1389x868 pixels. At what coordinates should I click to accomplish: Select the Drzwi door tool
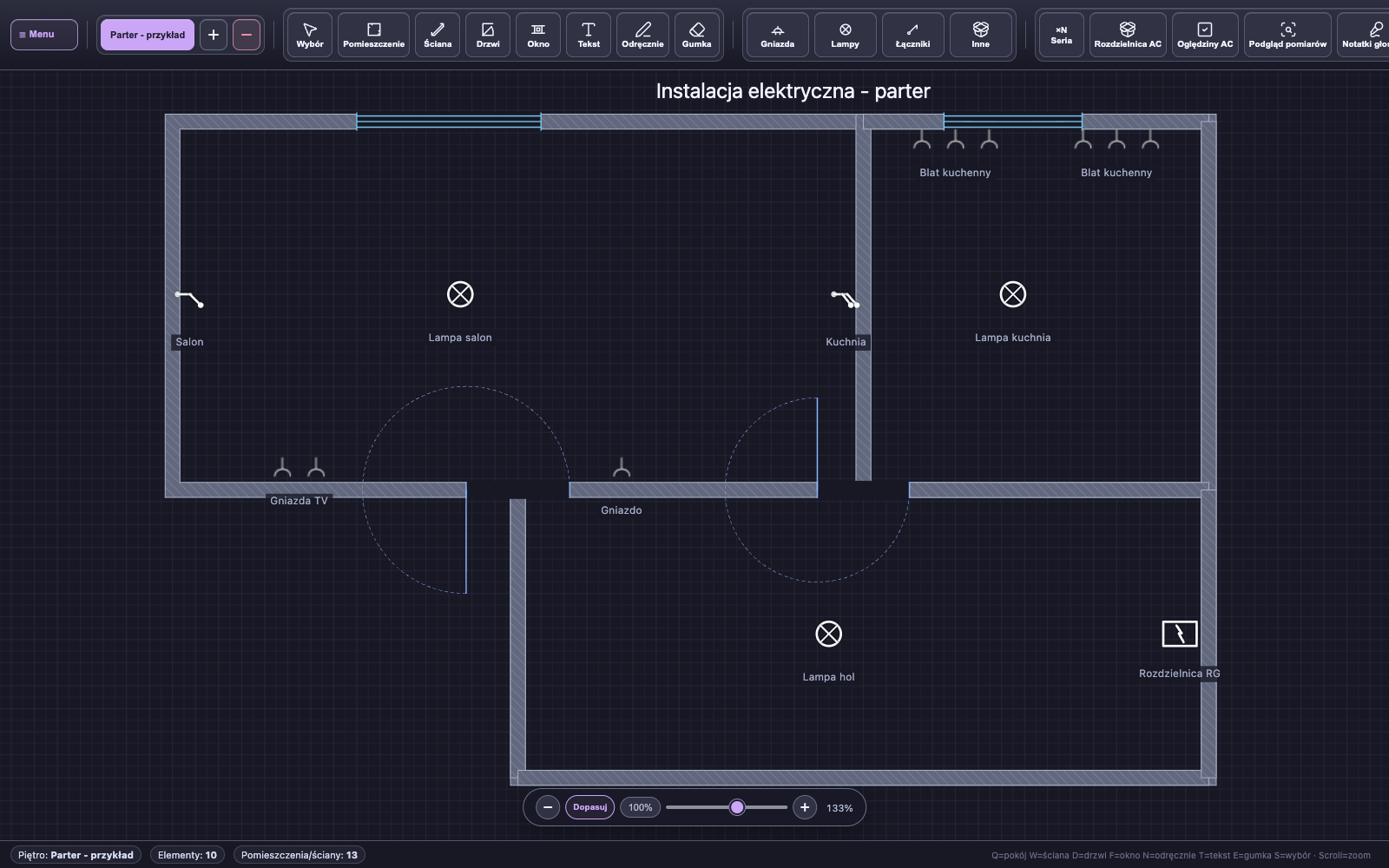488,35
